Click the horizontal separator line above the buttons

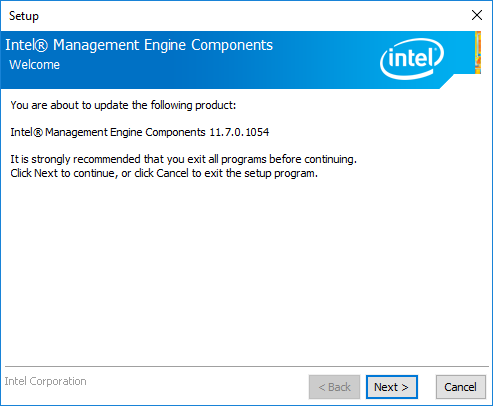(x=247, y=367)
